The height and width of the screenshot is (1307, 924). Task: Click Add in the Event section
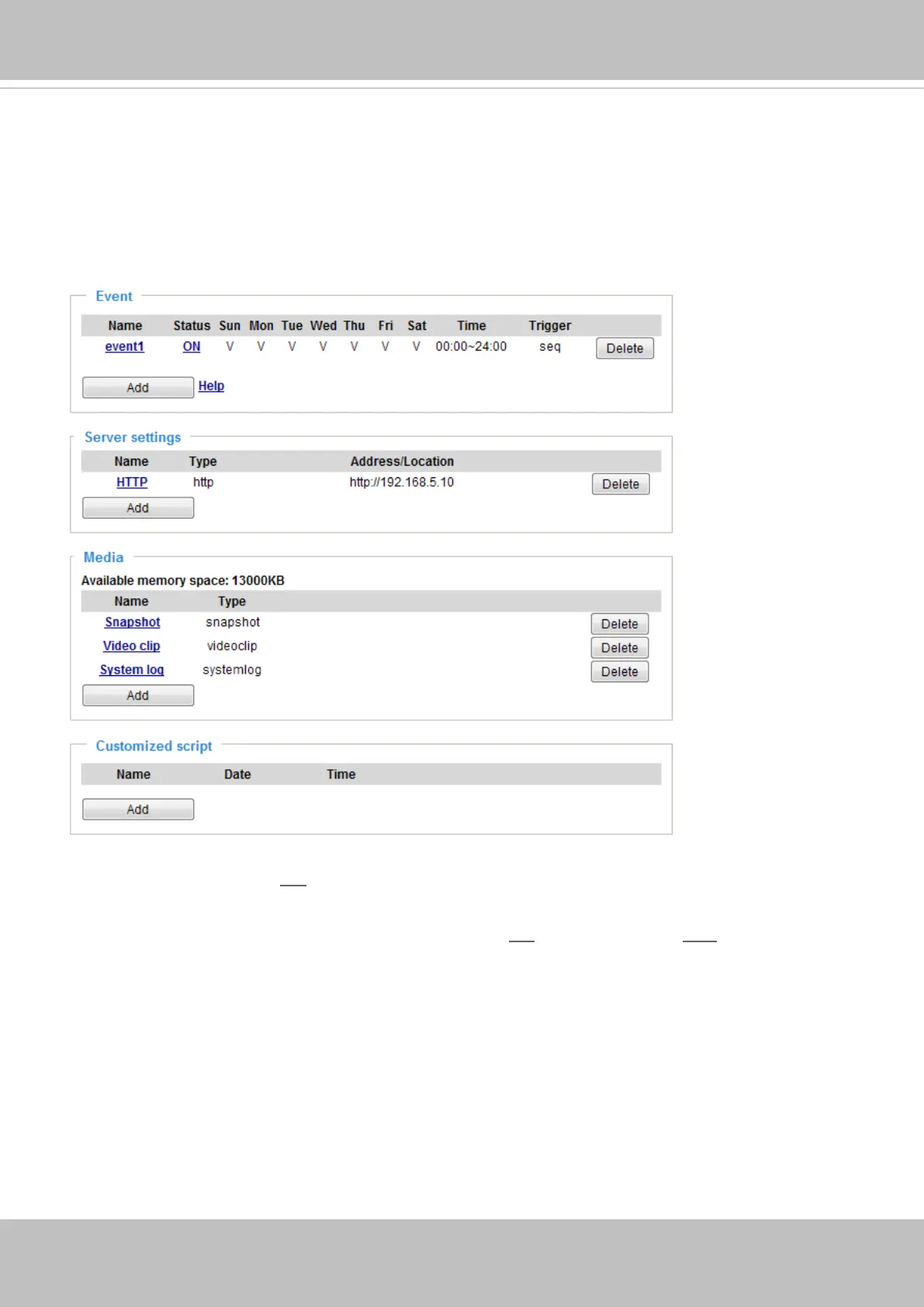point(138,387)
